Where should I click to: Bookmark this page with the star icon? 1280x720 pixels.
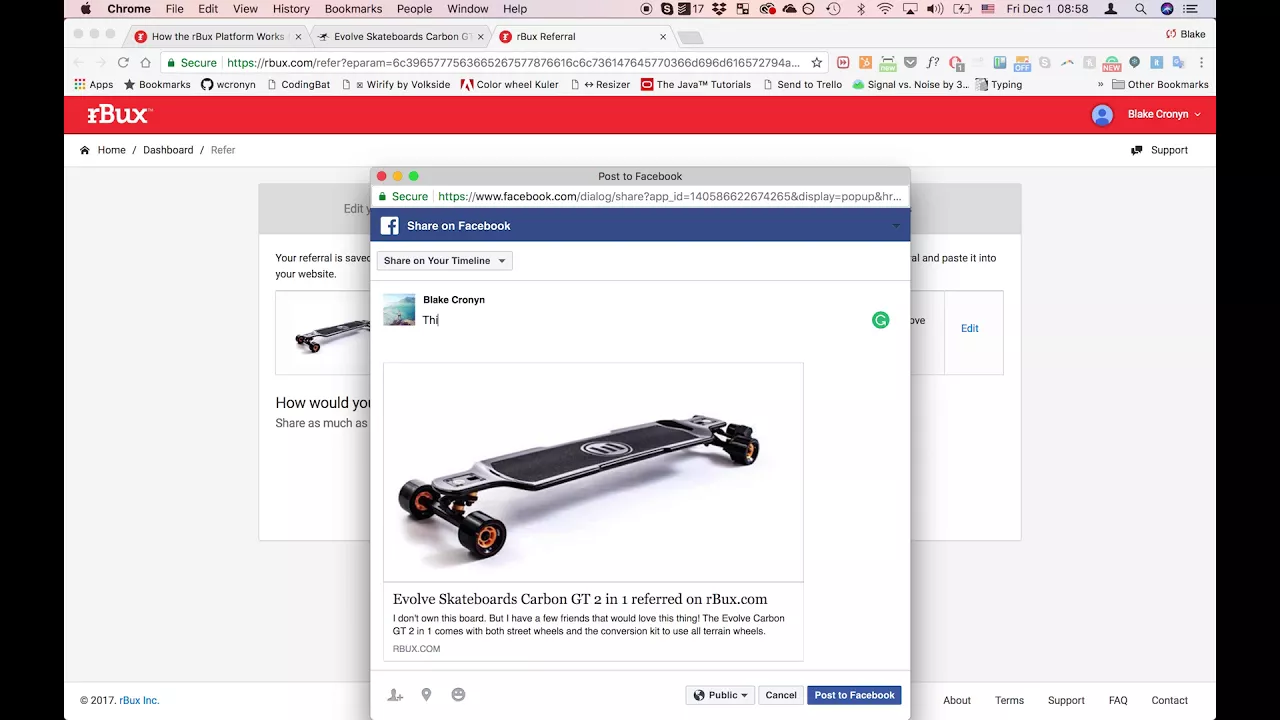817,62
